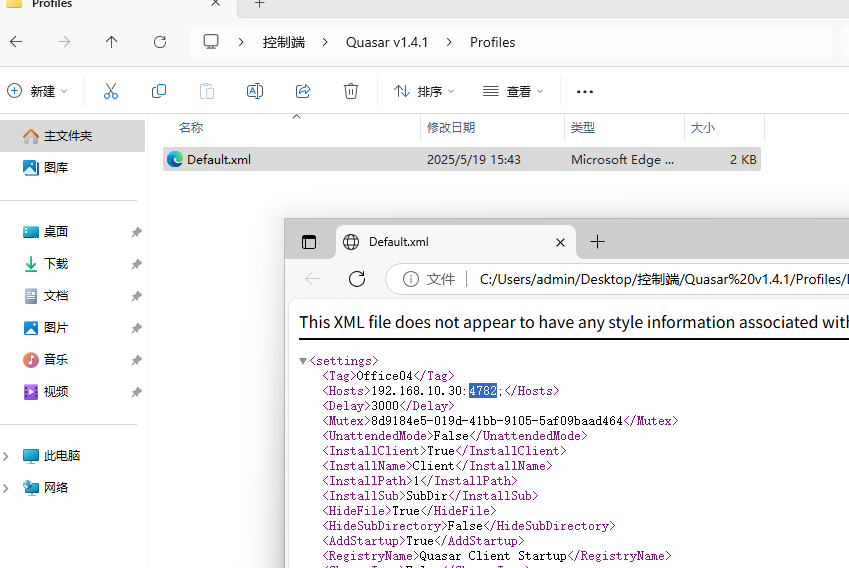Cut the selected file
Viewport: 849px width, 568px height.
tap(111, 91)
